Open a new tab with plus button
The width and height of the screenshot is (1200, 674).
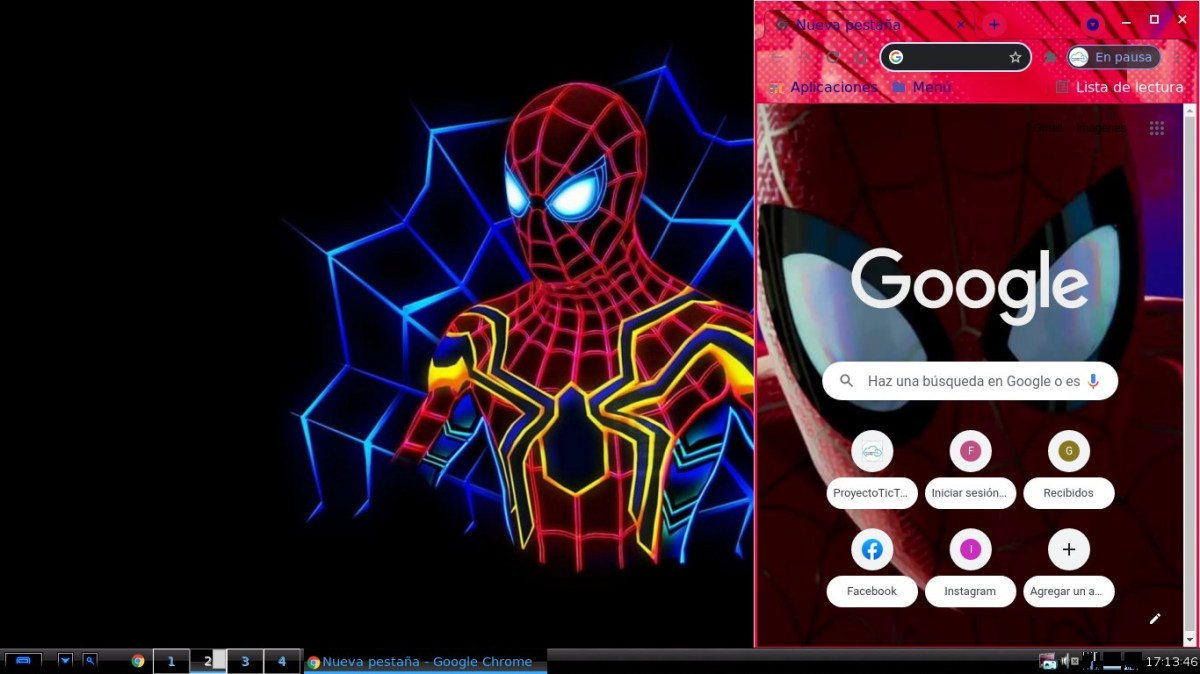click(994, 25)
